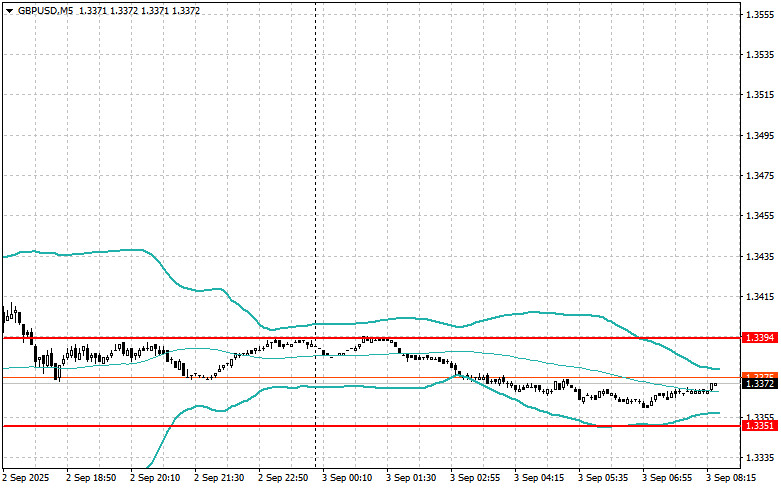This screenshot has width=781, height=489.
Task: Click the 3 Sep 08:15 time label
Action: pyautogui.click(x=731, y=478)
